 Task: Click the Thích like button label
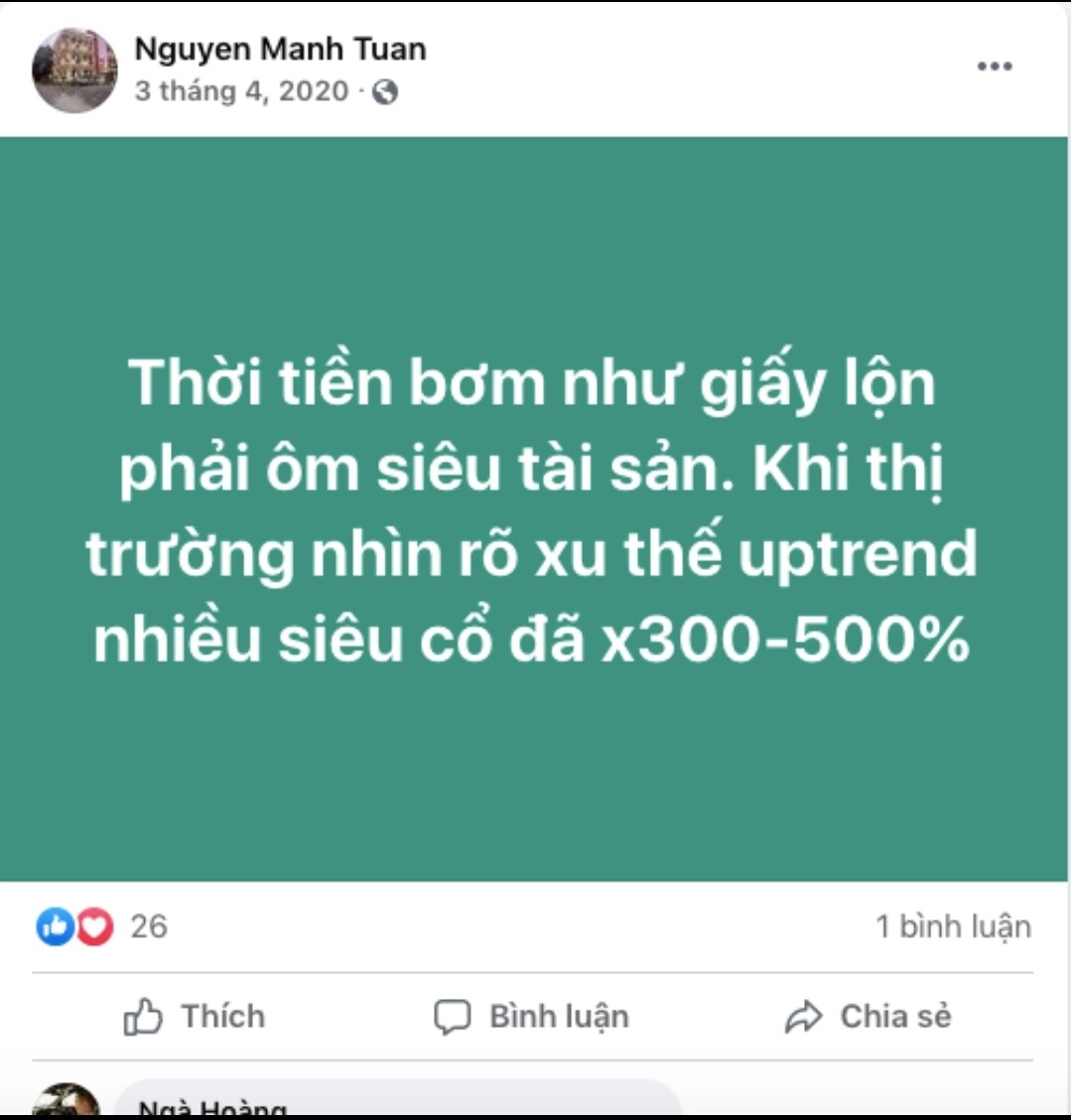222,1017
